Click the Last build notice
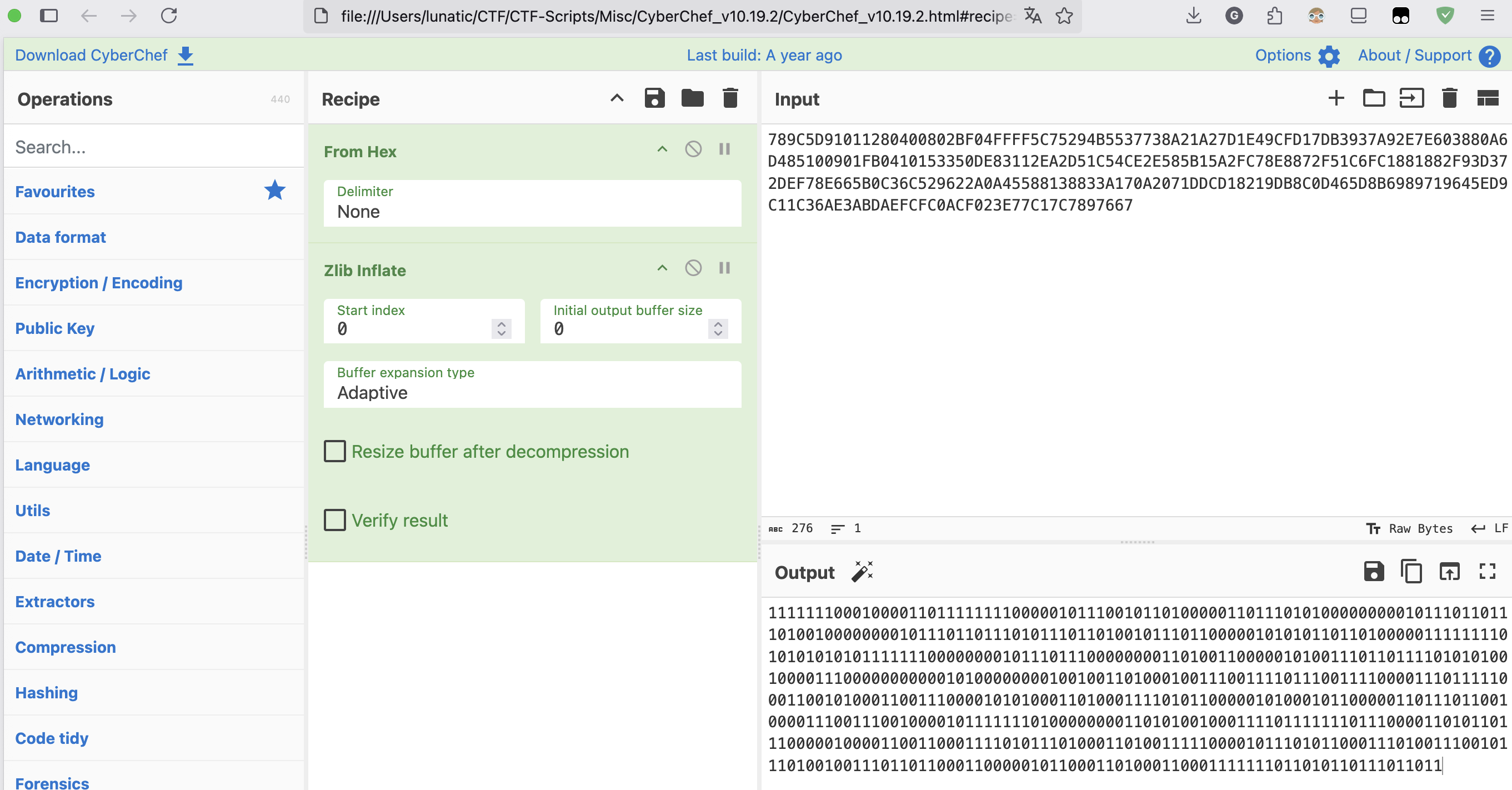This screenshot has width=1512, height=790. [764, 55]
